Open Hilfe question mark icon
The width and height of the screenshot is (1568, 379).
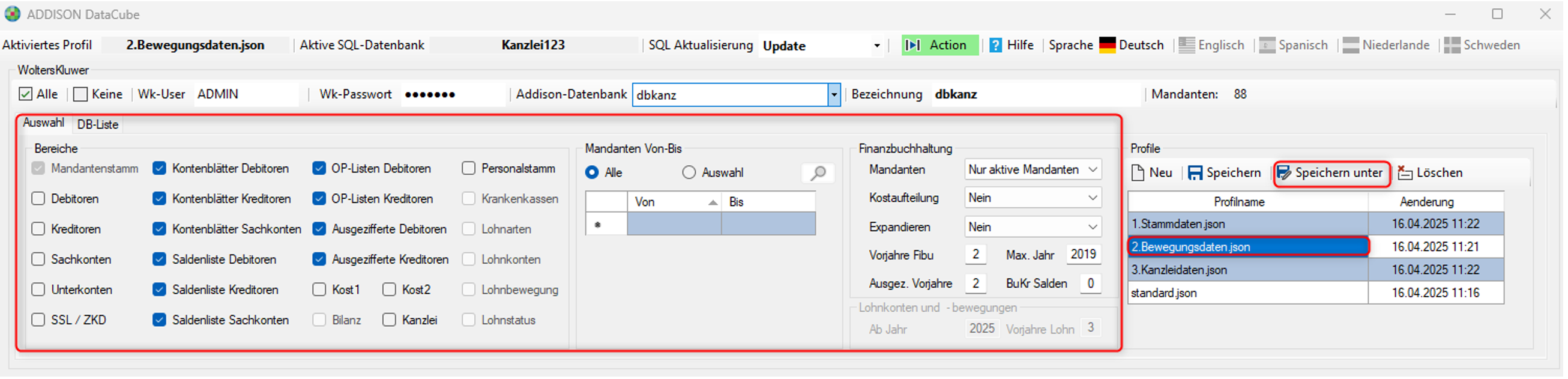[995, 45]
